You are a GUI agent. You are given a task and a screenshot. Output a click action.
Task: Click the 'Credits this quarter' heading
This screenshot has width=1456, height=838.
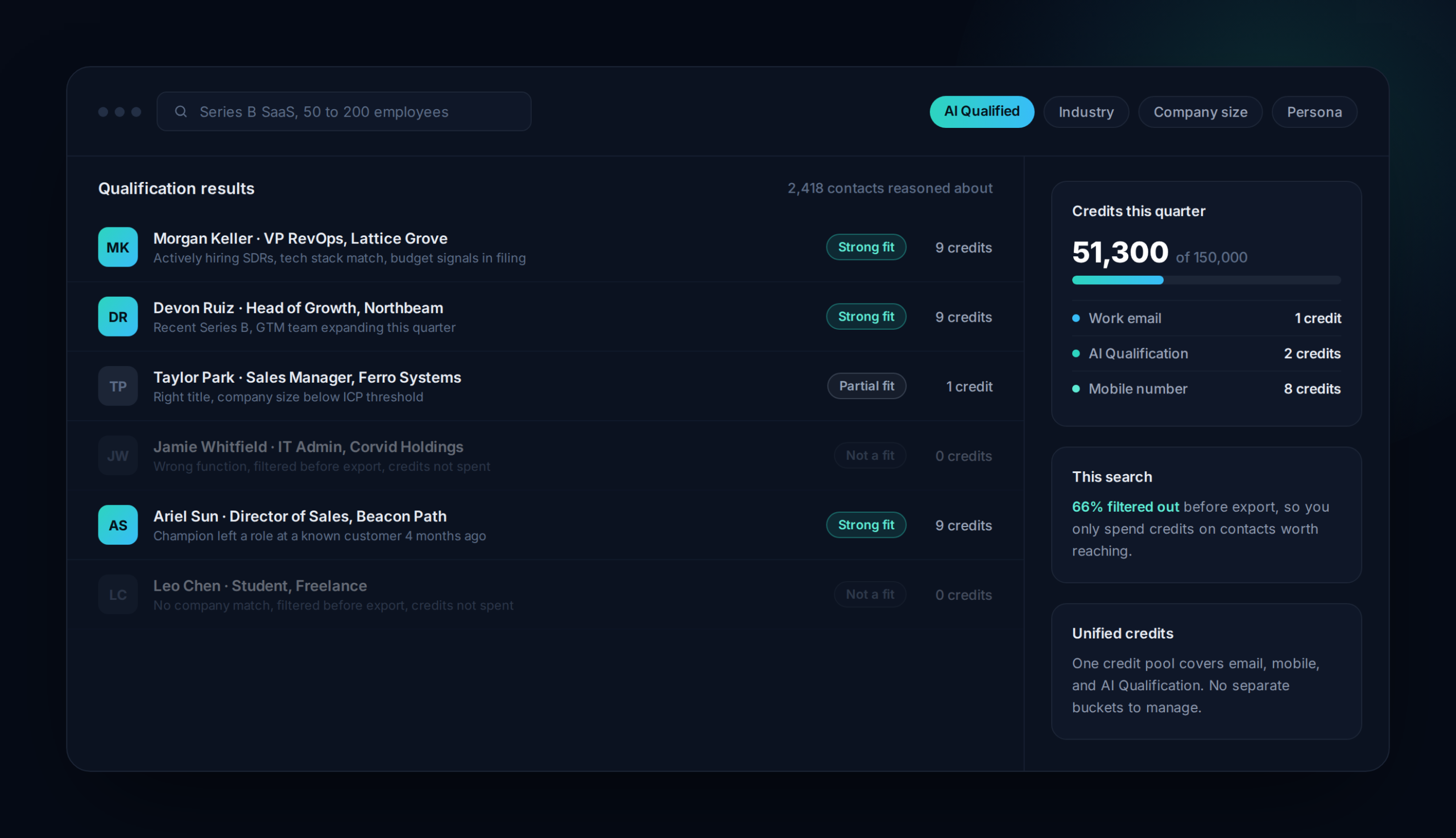1138,211
